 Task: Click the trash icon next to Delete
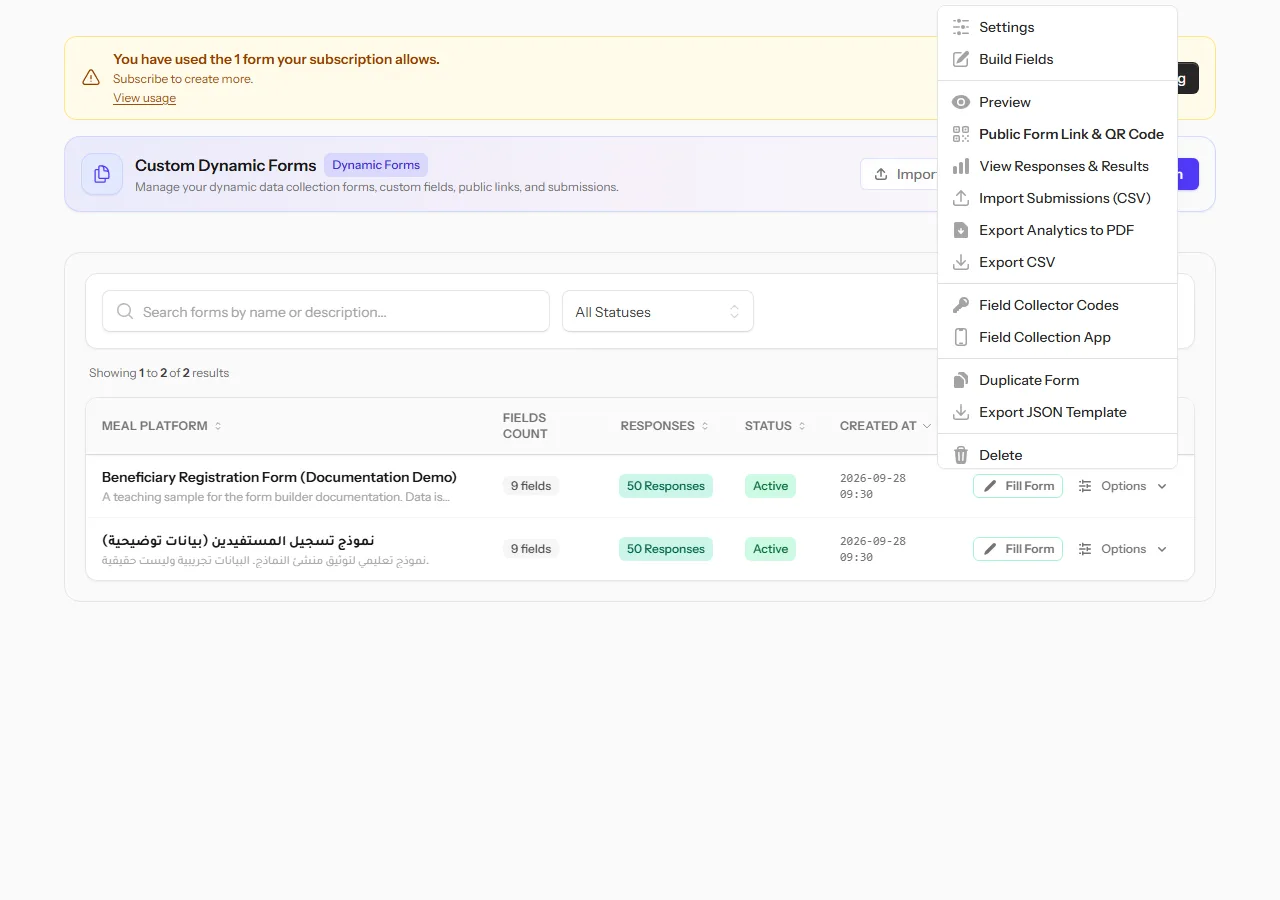(961, 455)
